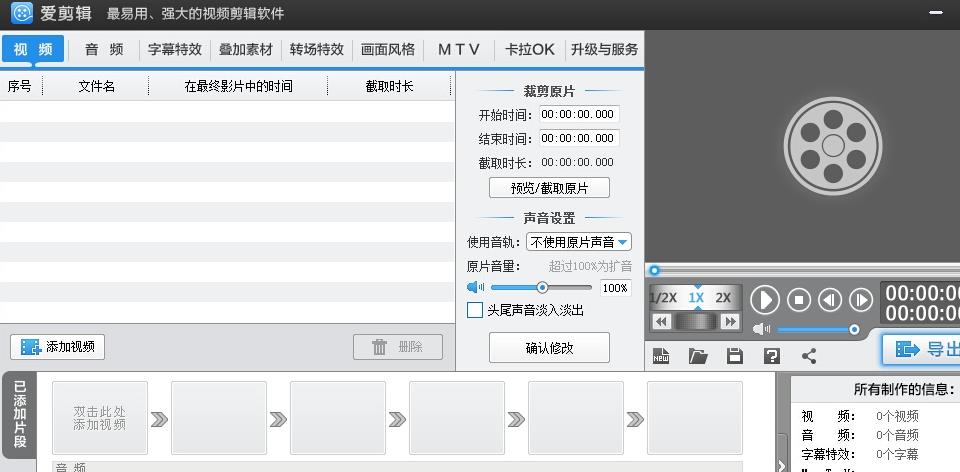Step to the previous frame
Image resolution: width=960 pixels, height=472 pixels.
pyautogui.click(x=830, y=300)
